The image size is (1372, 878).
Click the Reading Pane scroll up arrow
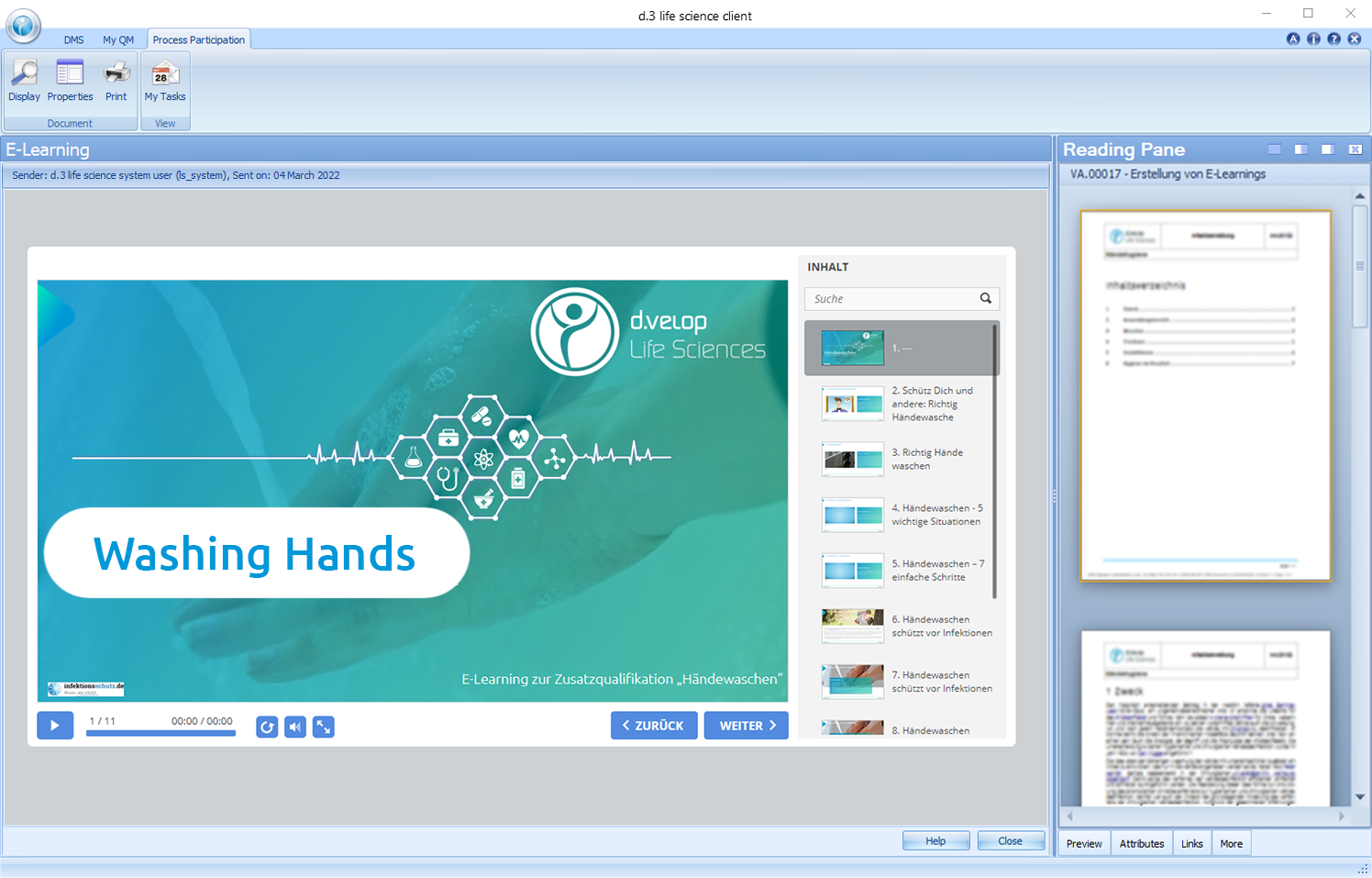1360,195
